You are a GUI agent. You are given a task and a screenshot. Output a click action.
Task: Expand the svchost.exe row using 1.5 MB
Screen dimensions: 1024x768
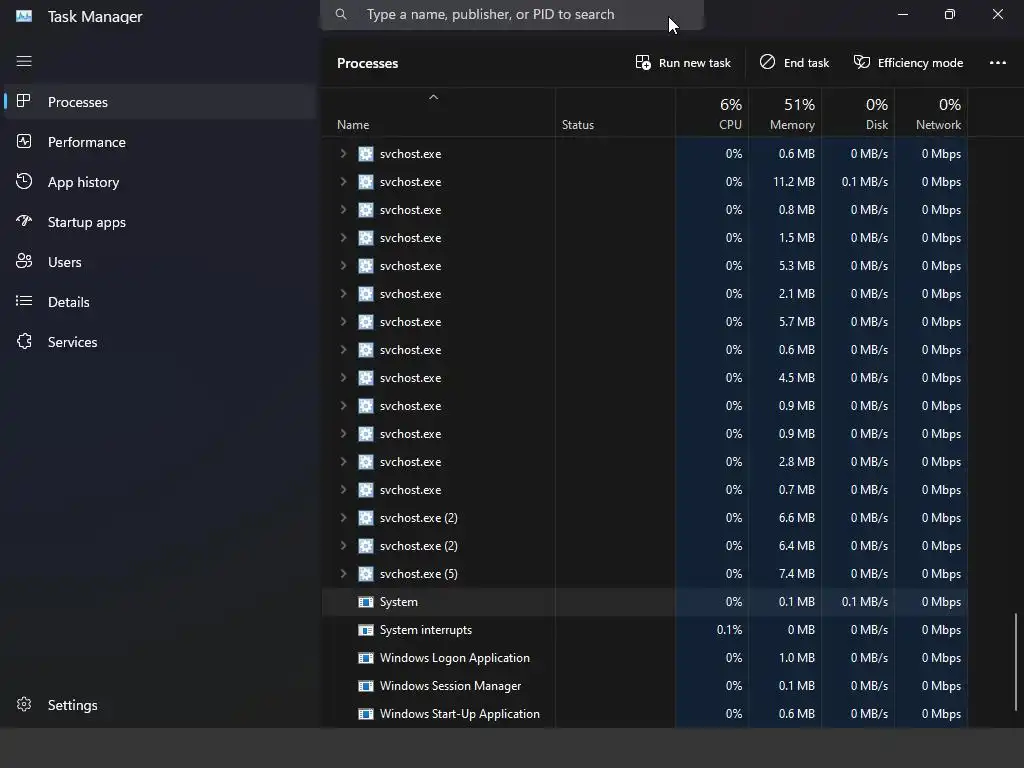pos(343,238)
